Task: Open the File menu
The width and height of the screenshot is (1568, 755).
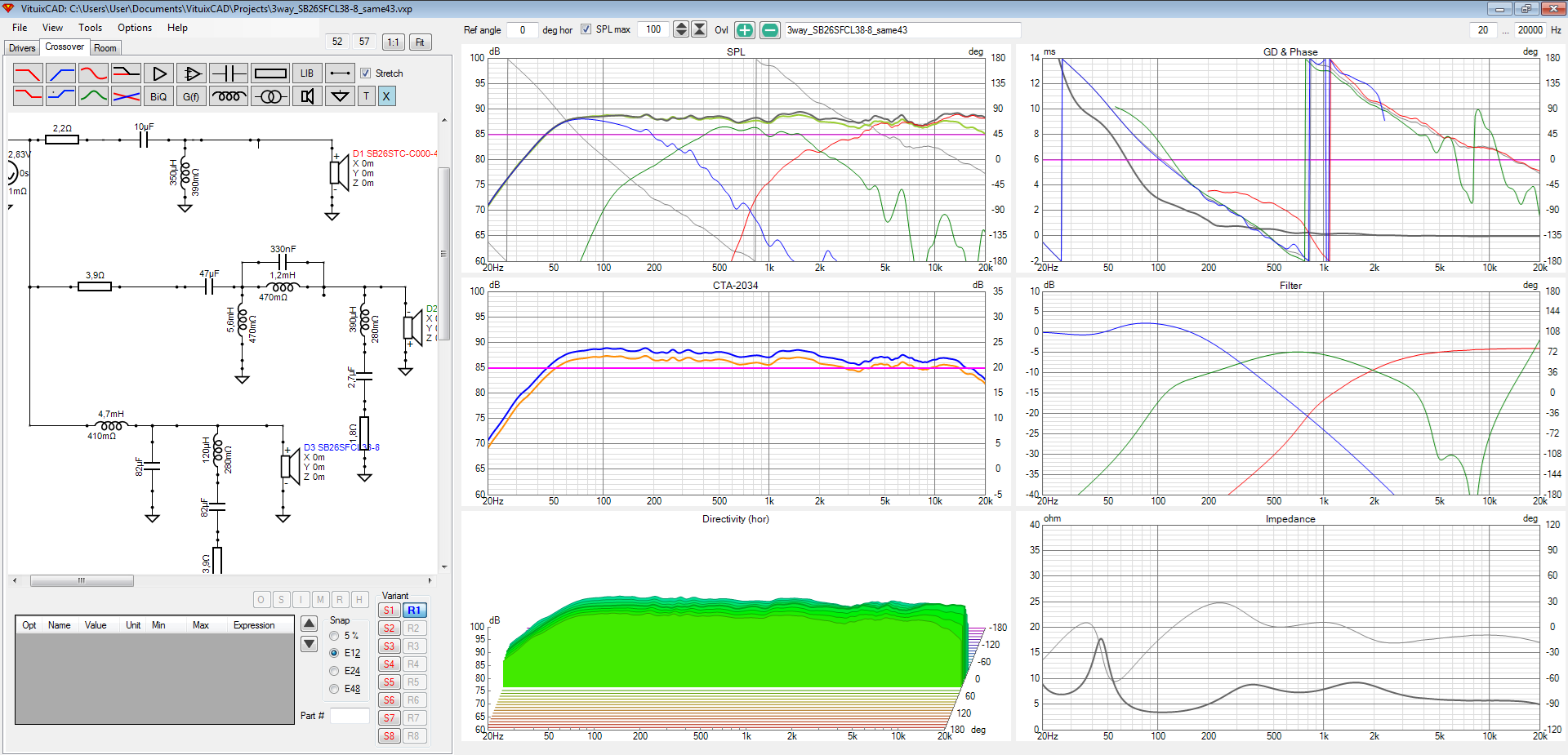Action: [20, 28]
